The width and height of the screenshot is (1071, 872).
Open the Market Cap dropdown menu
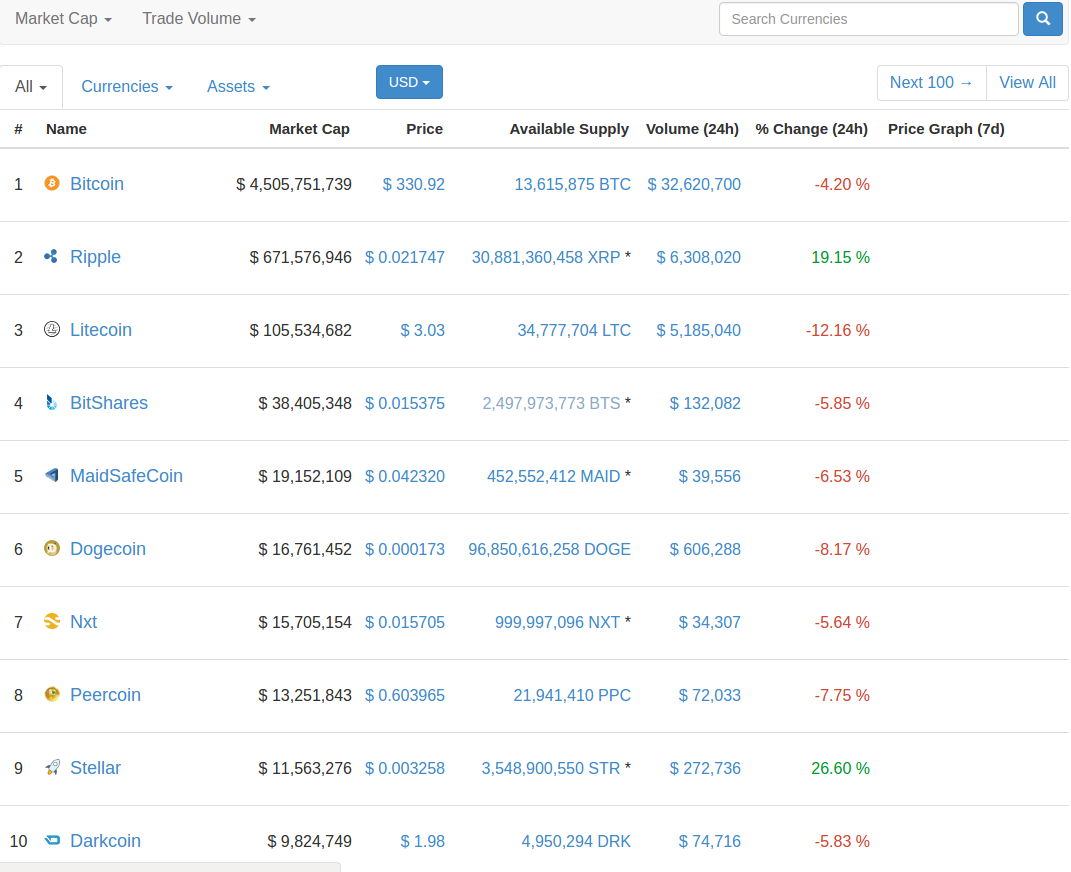click(63, 19)
